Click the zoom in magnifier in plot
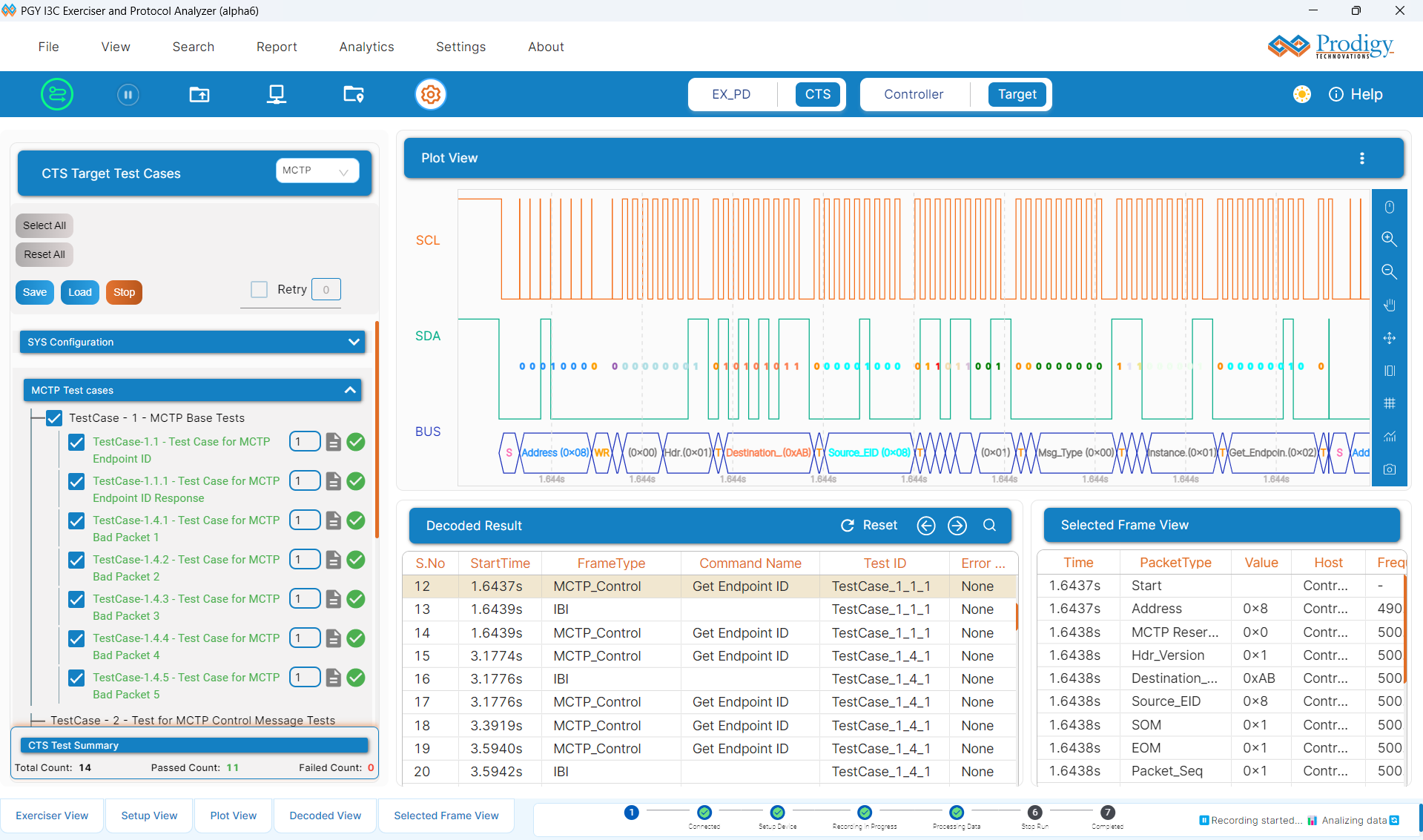The height and width of the screenshot is (840, 1423). pos(1389,239)
